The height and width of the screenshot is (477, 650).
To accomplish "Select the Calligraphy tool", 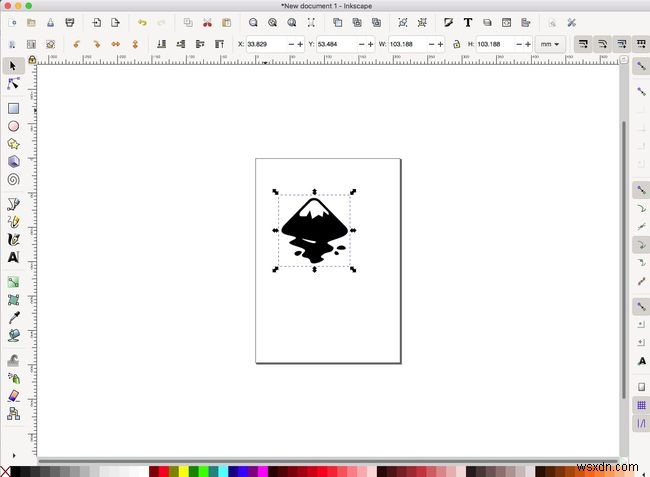I will tap(13, 240).
